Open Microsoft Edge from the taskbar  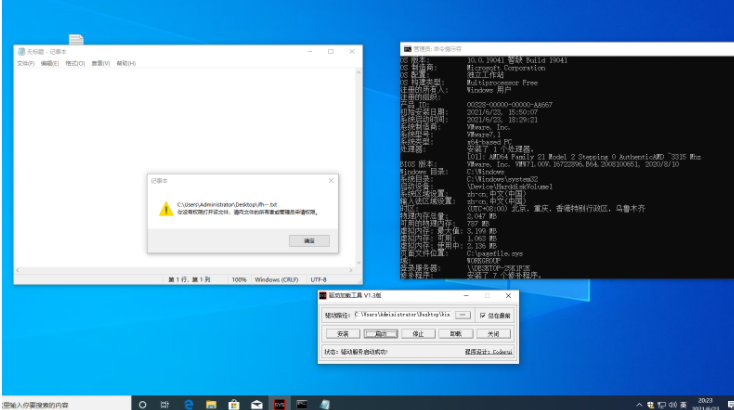pyautogui.click(x=189, y=404)
